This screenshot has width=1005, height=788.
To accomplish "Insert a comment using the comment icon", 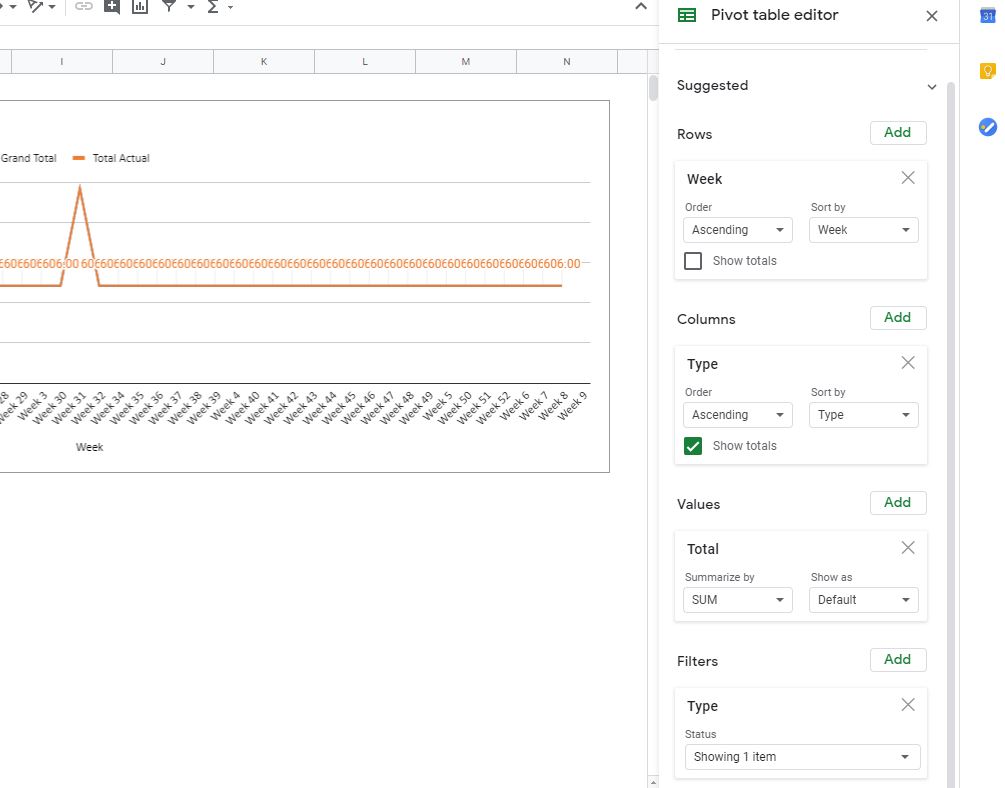I will (111, 7).
